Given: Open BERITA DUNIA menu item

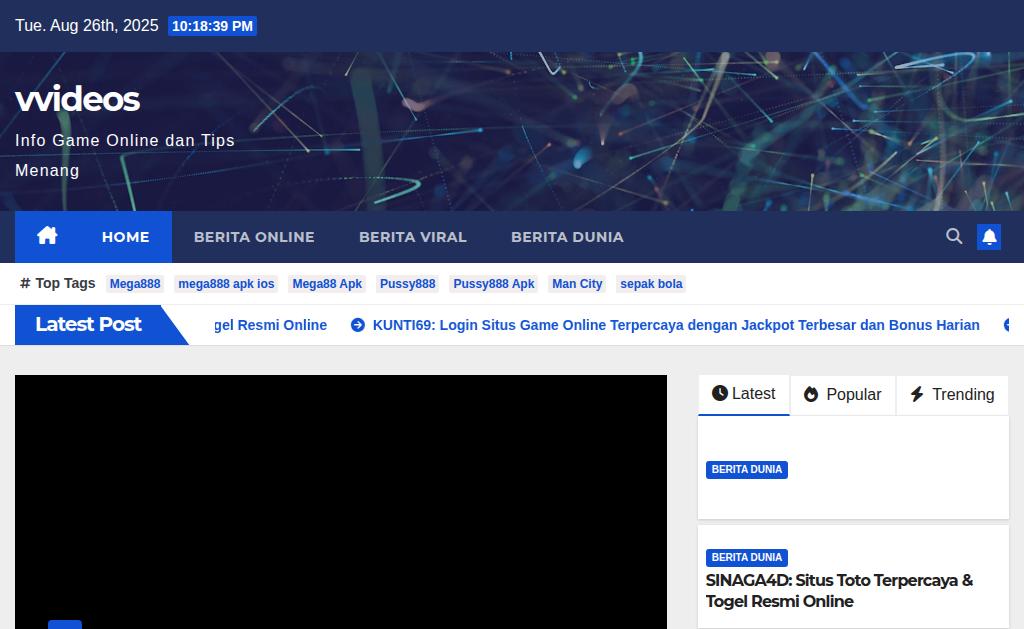Looking at the screenshot, I should 567,237.
